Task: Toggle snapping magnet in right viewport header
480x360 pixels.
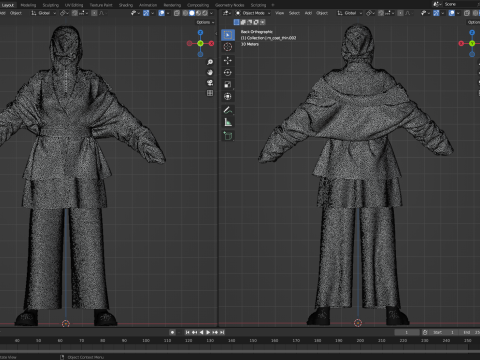Action: tap(381, 13)
